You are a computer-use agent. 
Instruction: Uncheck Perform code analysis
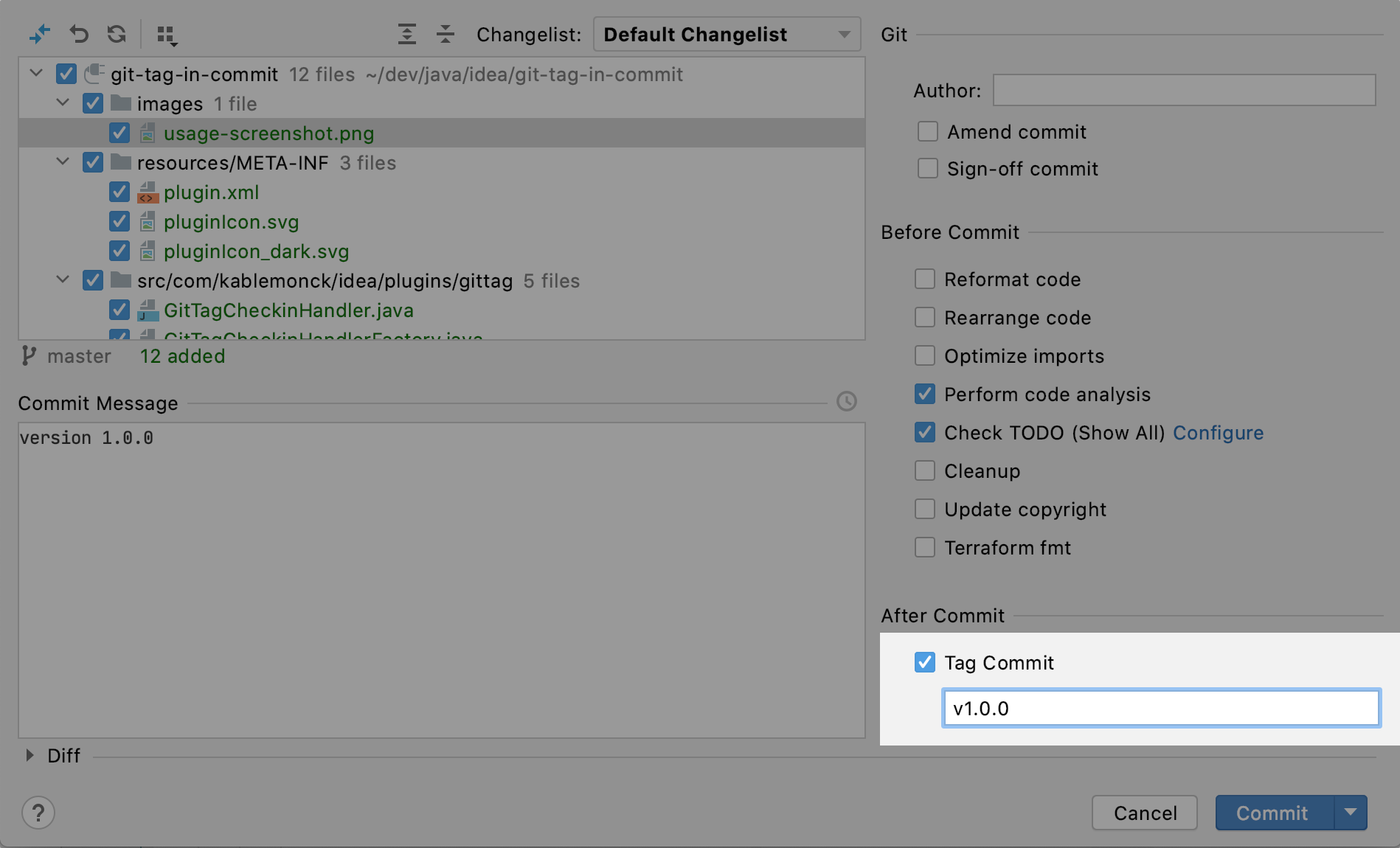(924, 395)
